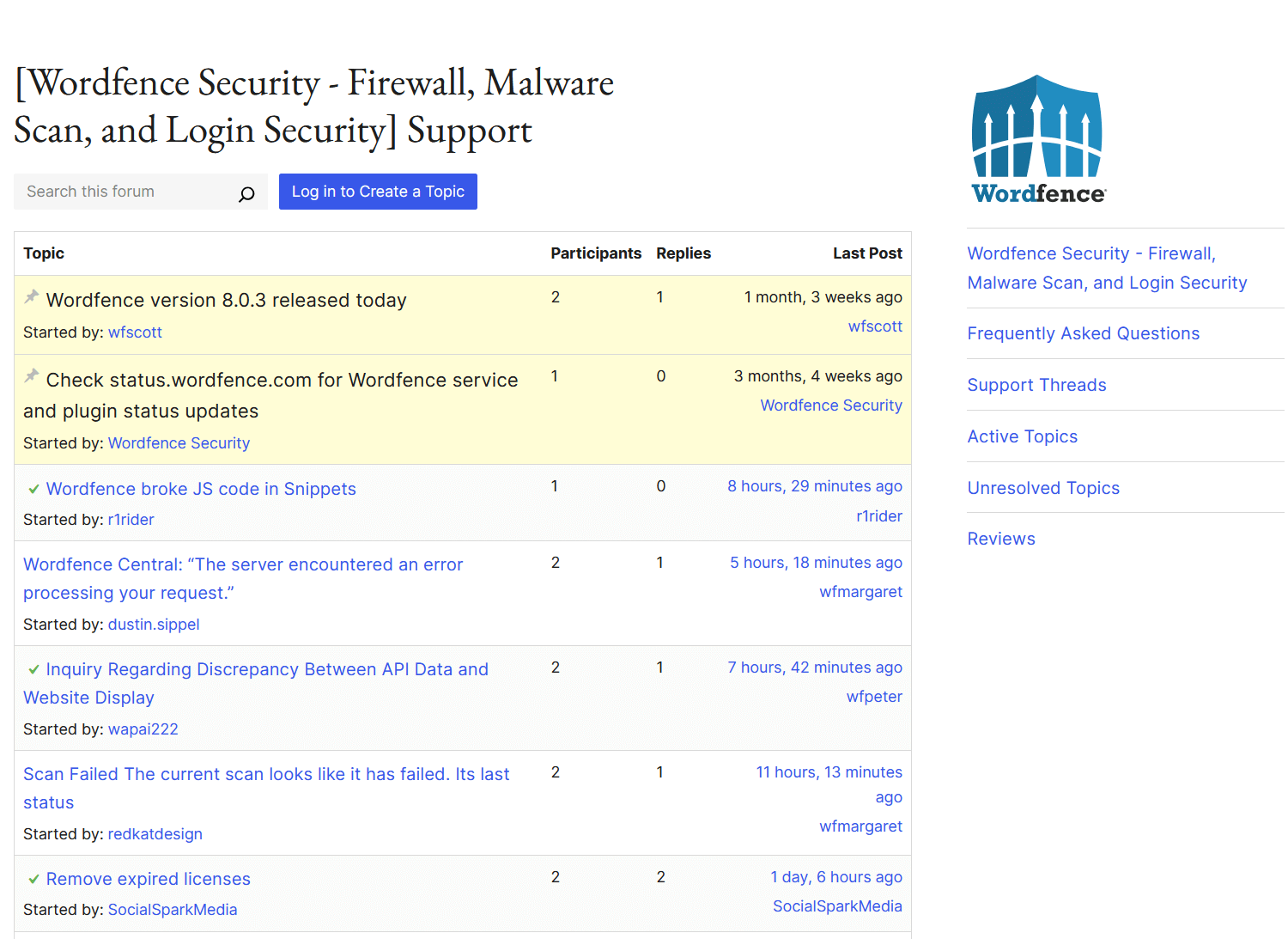Visit r1rider profile in Started by

[131, 520]
